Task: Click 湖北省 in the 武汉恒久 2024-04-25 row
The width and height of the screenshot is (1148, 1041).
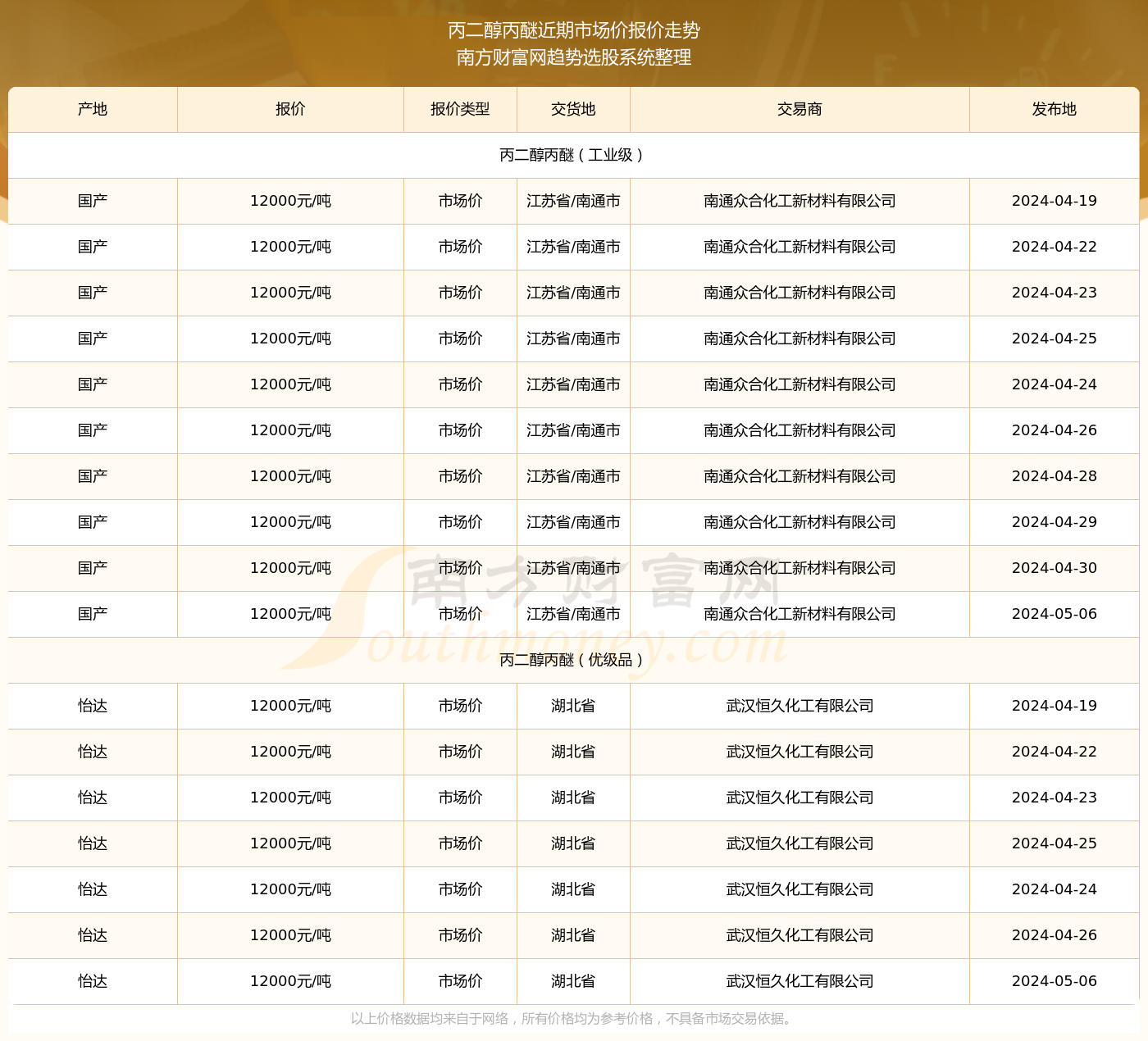Action: [573, 843]
